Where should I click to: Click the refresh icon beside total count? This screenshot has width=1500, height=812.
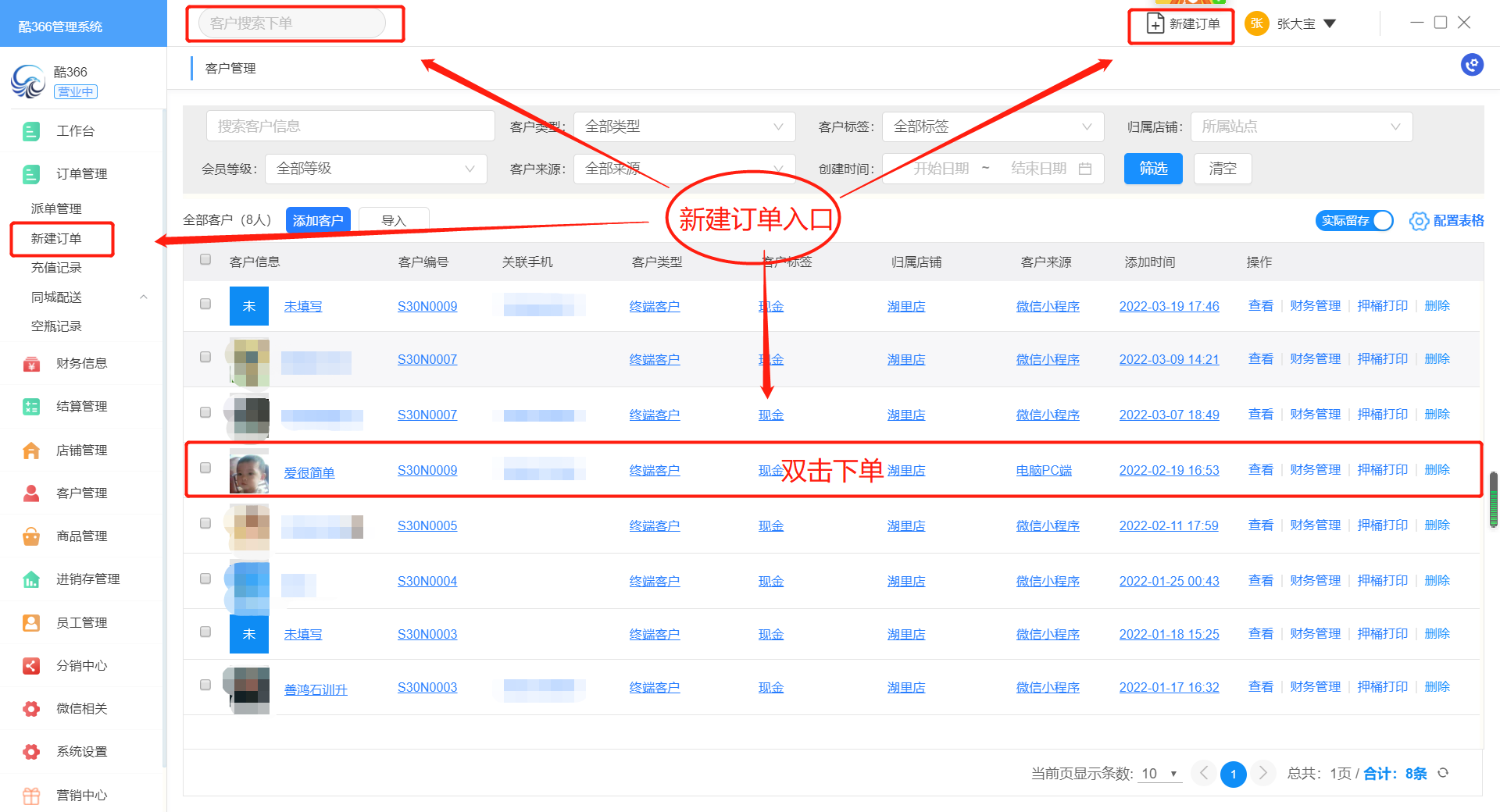click(1443, 773)
